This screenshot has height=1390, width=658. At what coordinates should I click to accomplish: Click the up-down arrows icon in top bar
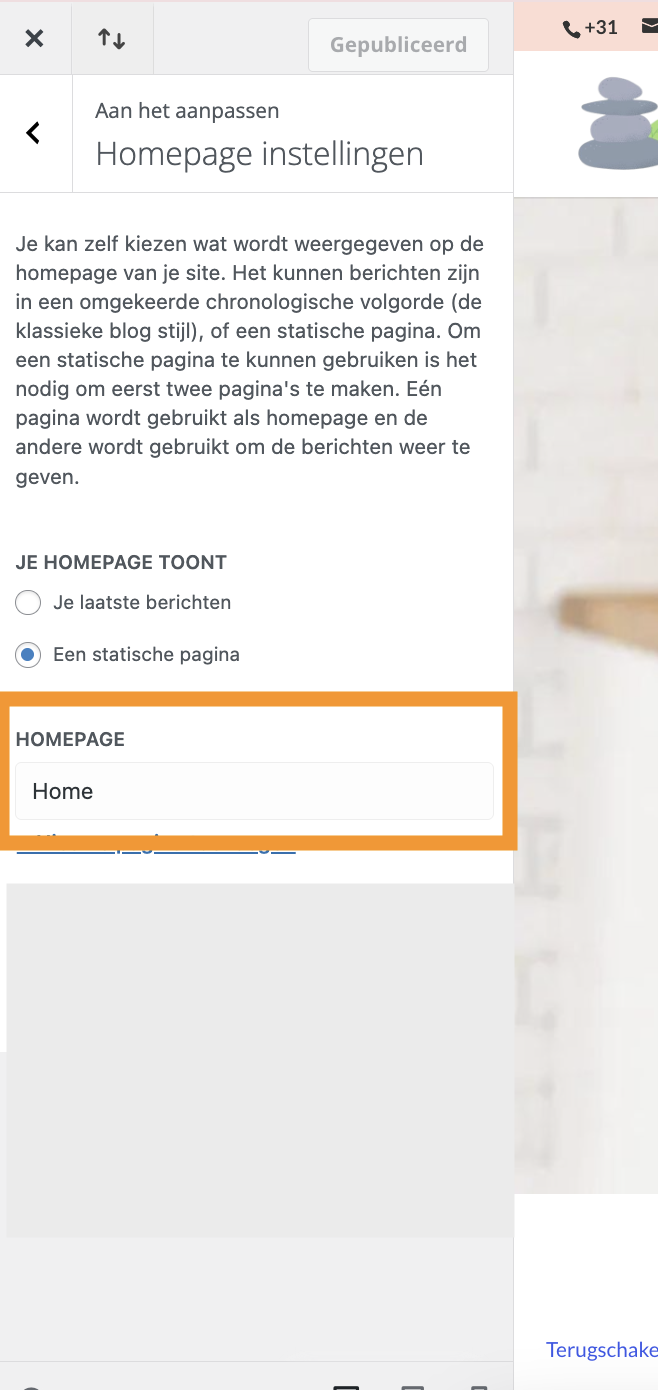[x=111, y=39]
